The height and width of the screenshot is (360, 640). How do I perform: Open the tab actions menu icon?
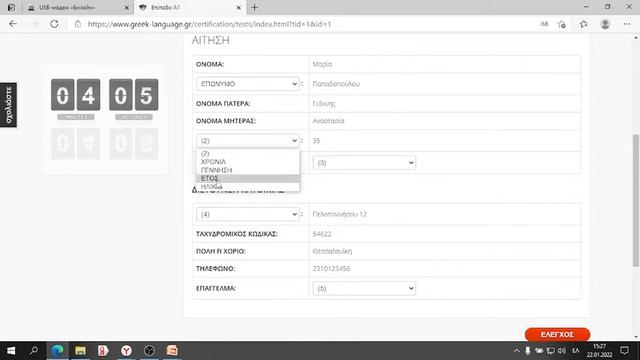click(x=11, y=7)
